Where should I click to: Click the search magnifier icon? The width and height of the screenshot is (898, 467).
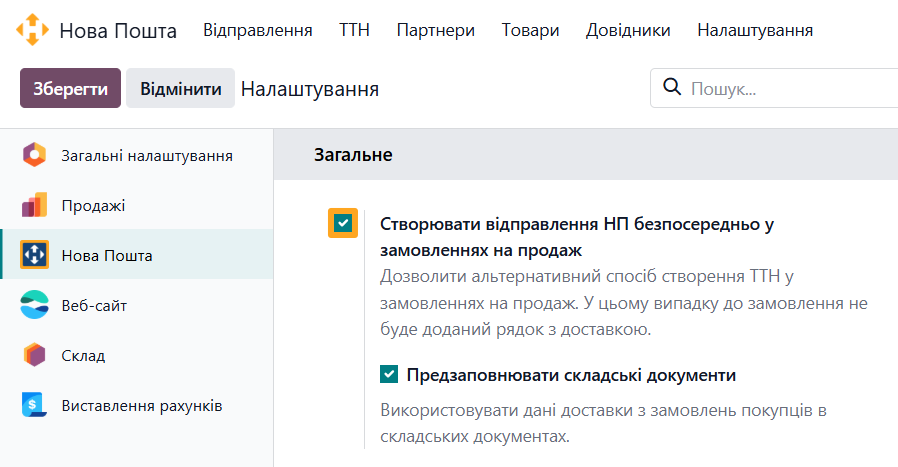(672, 88)
